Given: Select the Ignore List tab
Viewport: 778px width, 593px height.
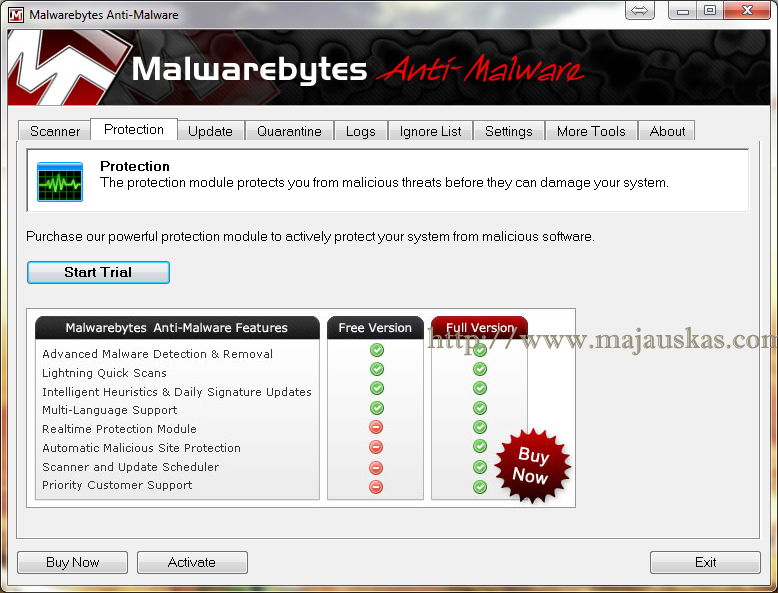Looking at the screenshot, I should 430,131.
